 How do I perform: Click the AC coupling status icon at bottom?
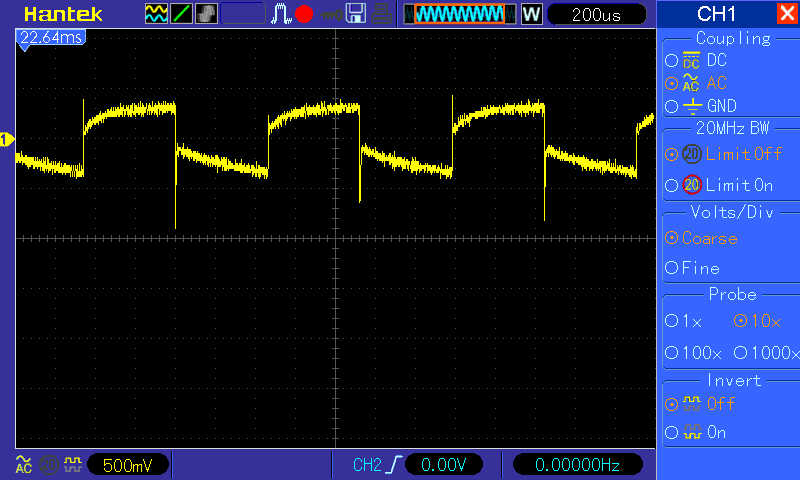click(23, 464)
